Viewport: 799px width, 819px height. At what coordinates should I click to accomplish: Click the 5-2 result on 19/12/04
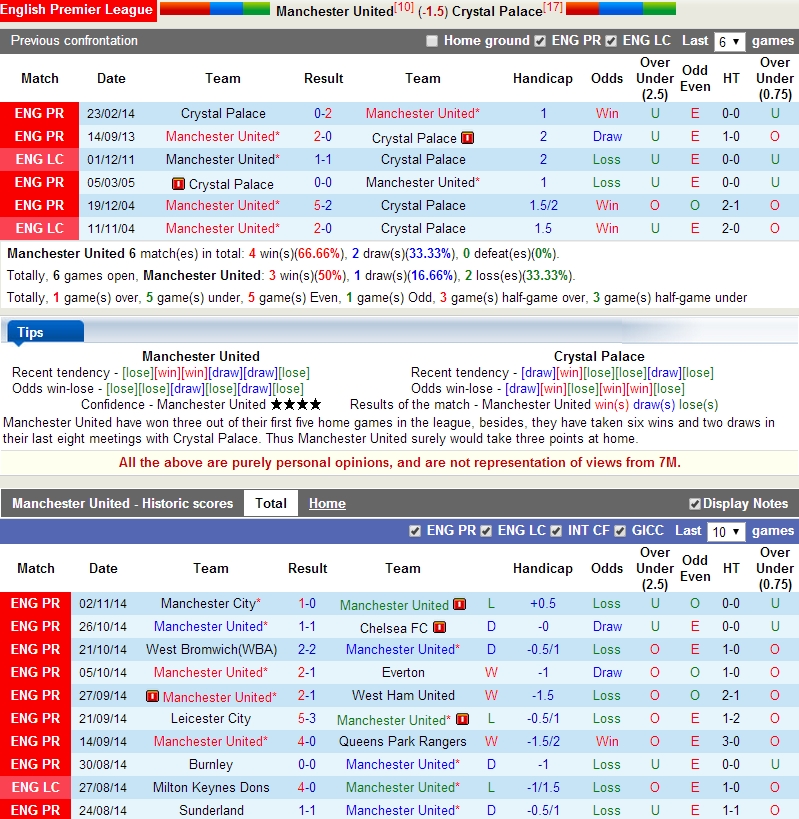pos(323,205)
